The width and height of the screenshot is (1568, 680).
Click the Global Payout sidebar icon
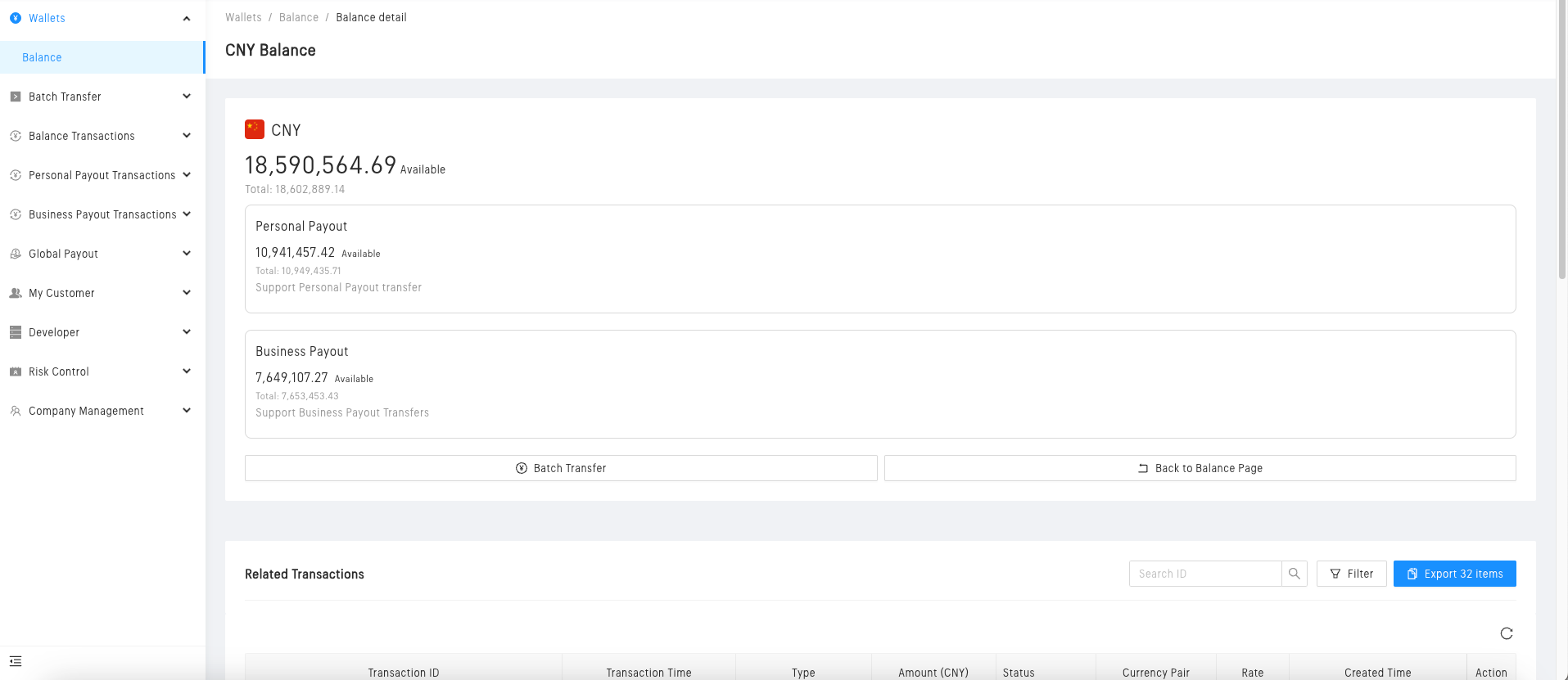point(16,254)
